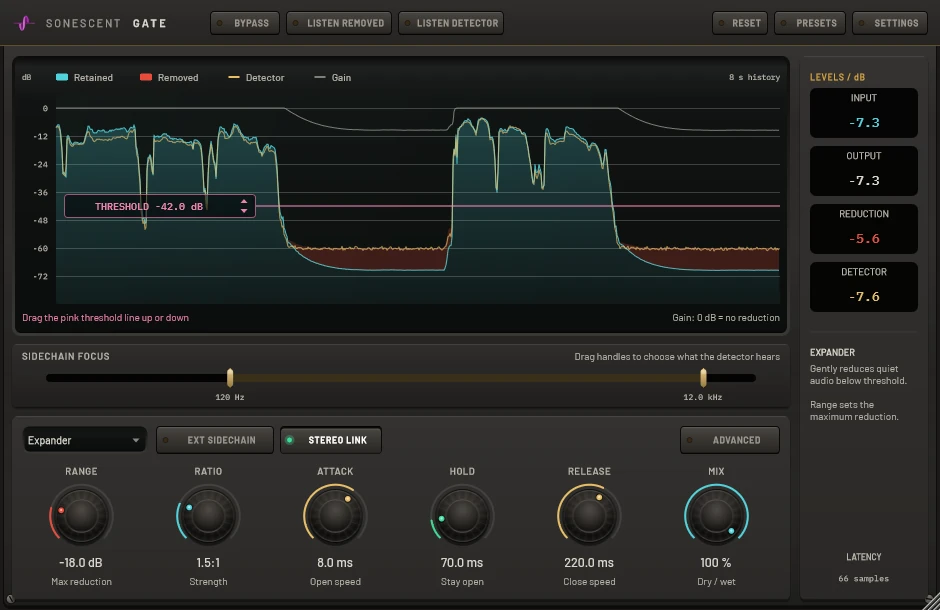Click the 70.0 ms hold value

pyautogui.click(x=462, y=563)
